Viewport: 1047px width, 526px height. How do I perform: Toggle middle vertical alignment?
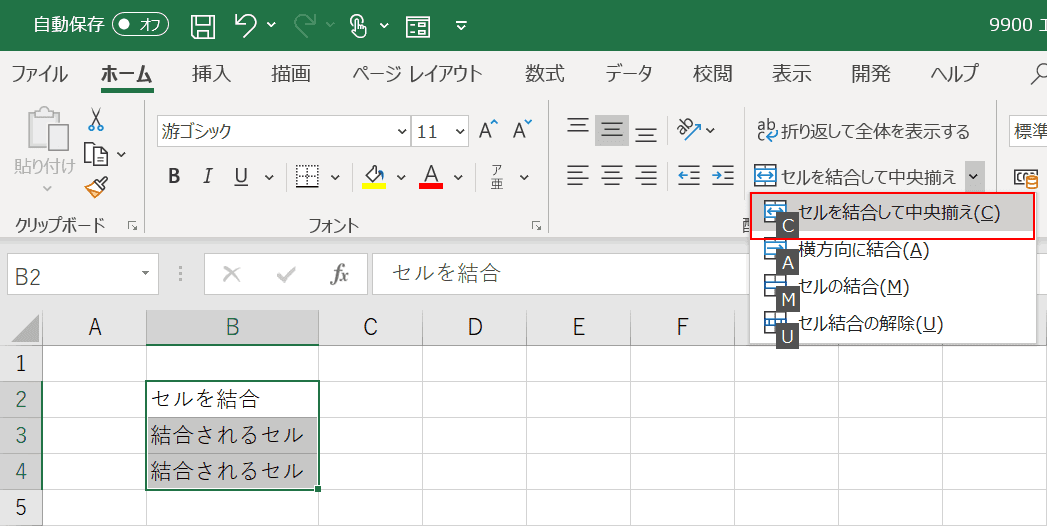tap(612, 130)
